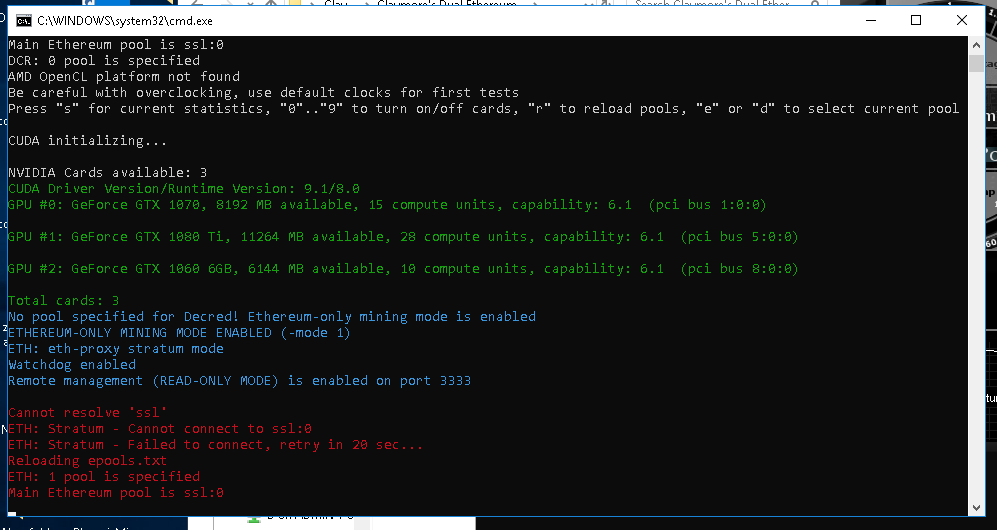Screen dimensions: 997x530
Task: Select the 'AMD OpenCL platform not found' line
Action: (x=124, y=76)
